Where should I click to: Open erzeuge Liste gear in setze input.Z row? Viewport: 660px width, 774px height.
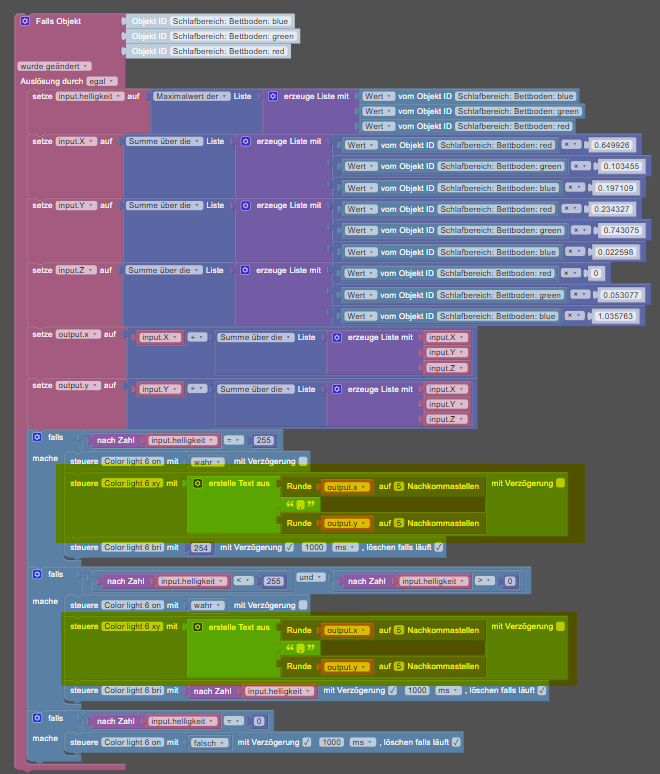(245, 270)
